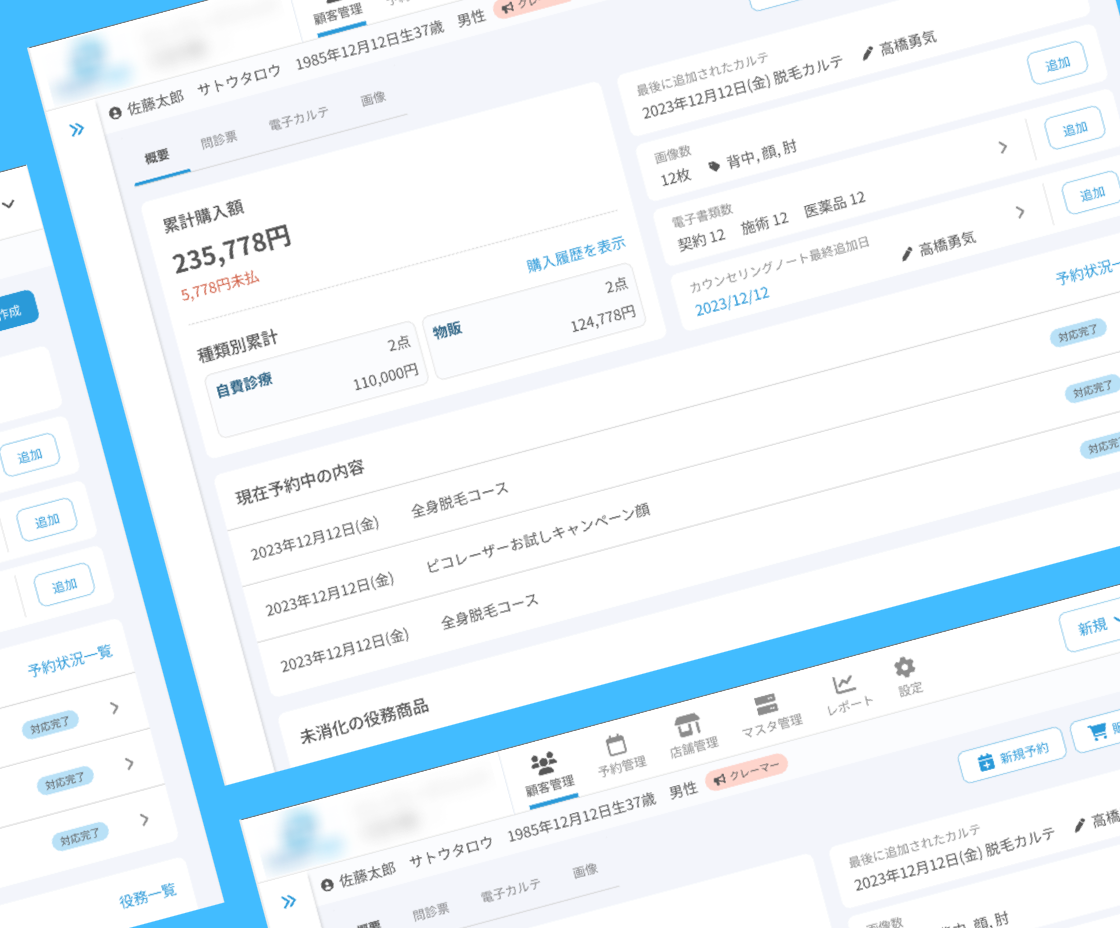Open マスタ管理 server icon

point(766,703)
